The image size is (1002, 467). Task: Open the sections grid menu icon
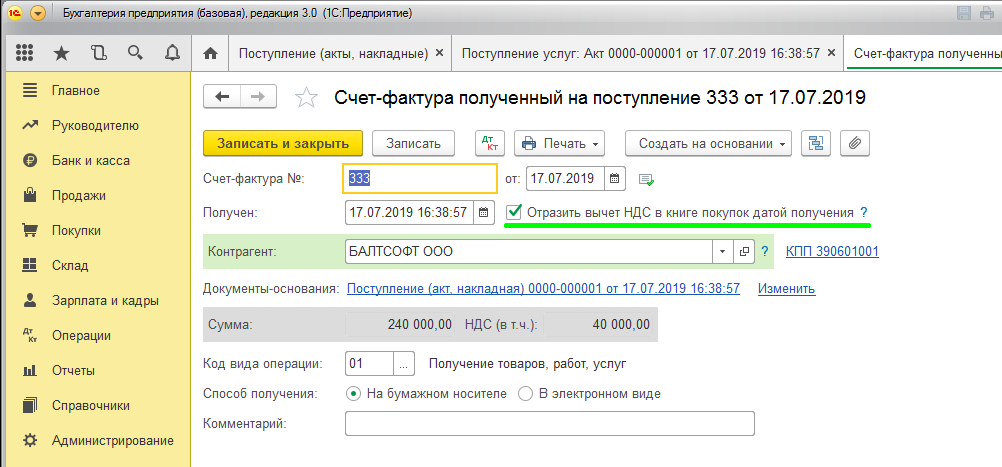tap(24, 54)
